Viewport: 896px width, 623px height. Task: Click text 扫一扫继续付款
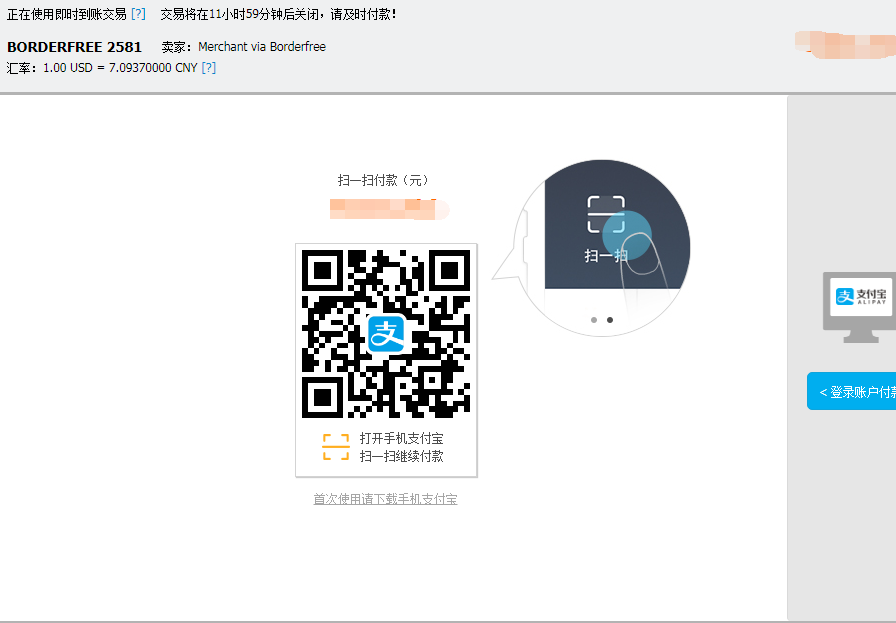(401, 456)
